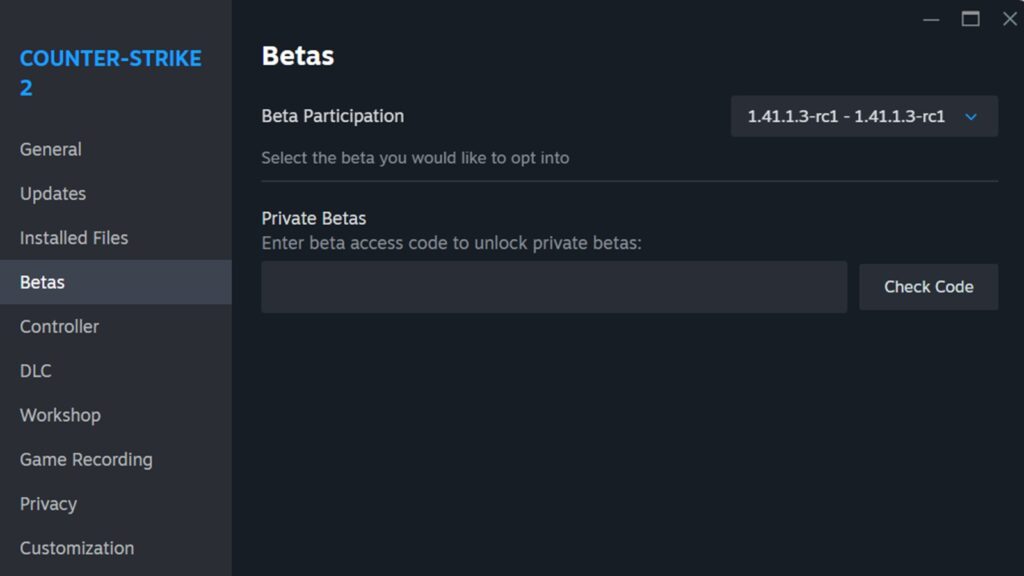Select the Betas sidebar entry
The image size is (1024, 576).
(x=41, y=282)
